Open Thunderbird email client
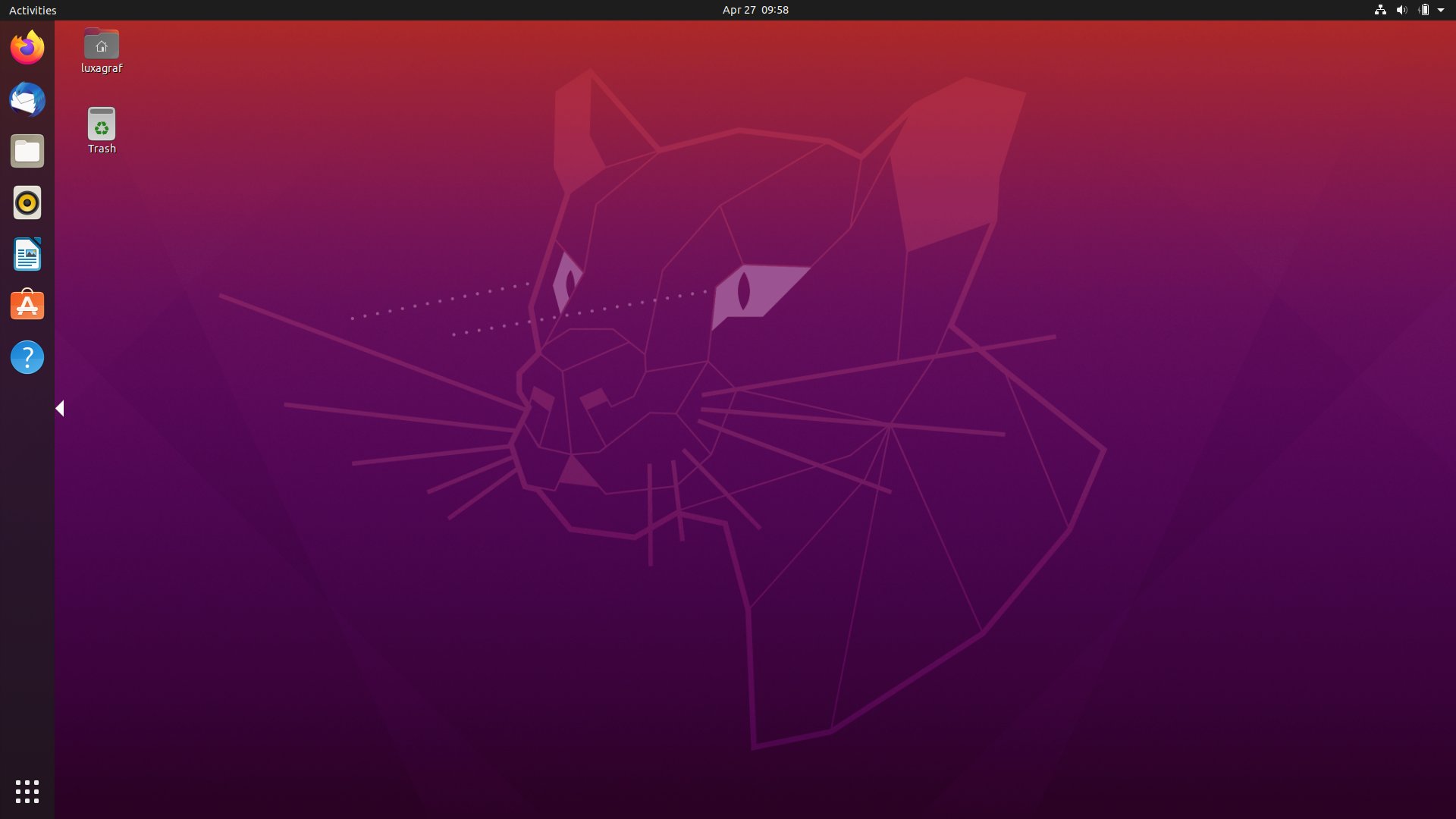Screen dimensions: 1456x819 pyautogui.click(x=27, y=99)
